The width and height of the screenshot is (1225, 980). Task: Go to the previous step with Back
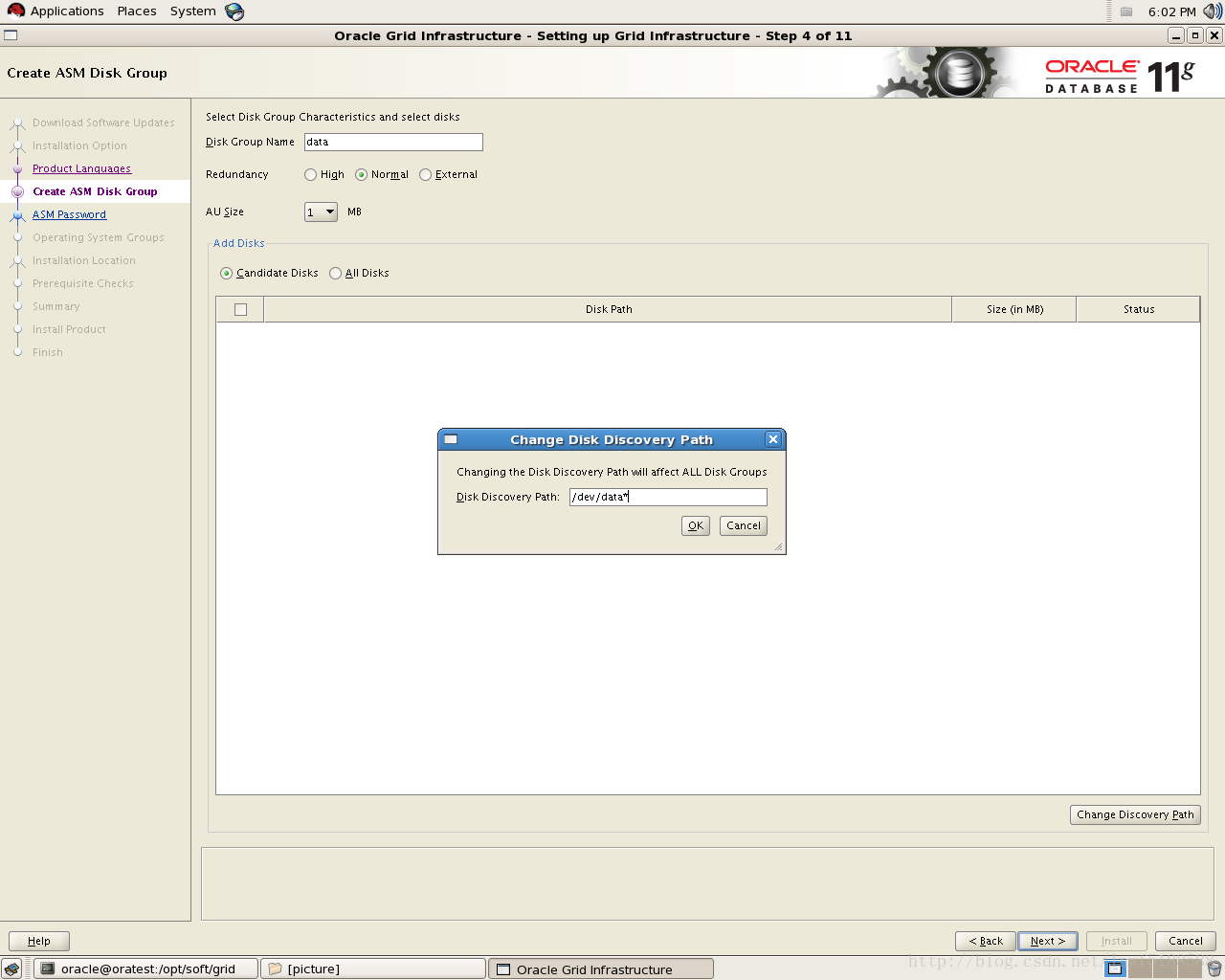(985, 941)
